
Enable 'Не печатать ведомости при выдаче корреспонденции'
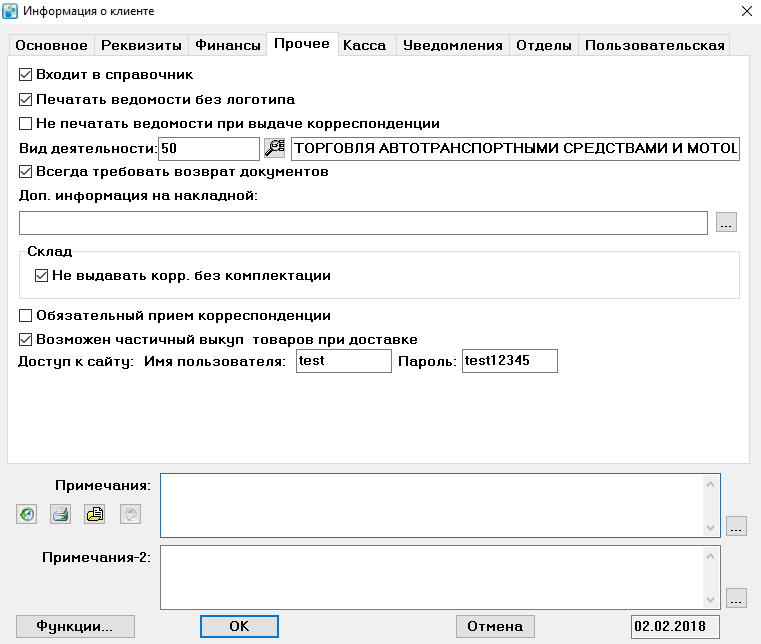tap(25, 123)
